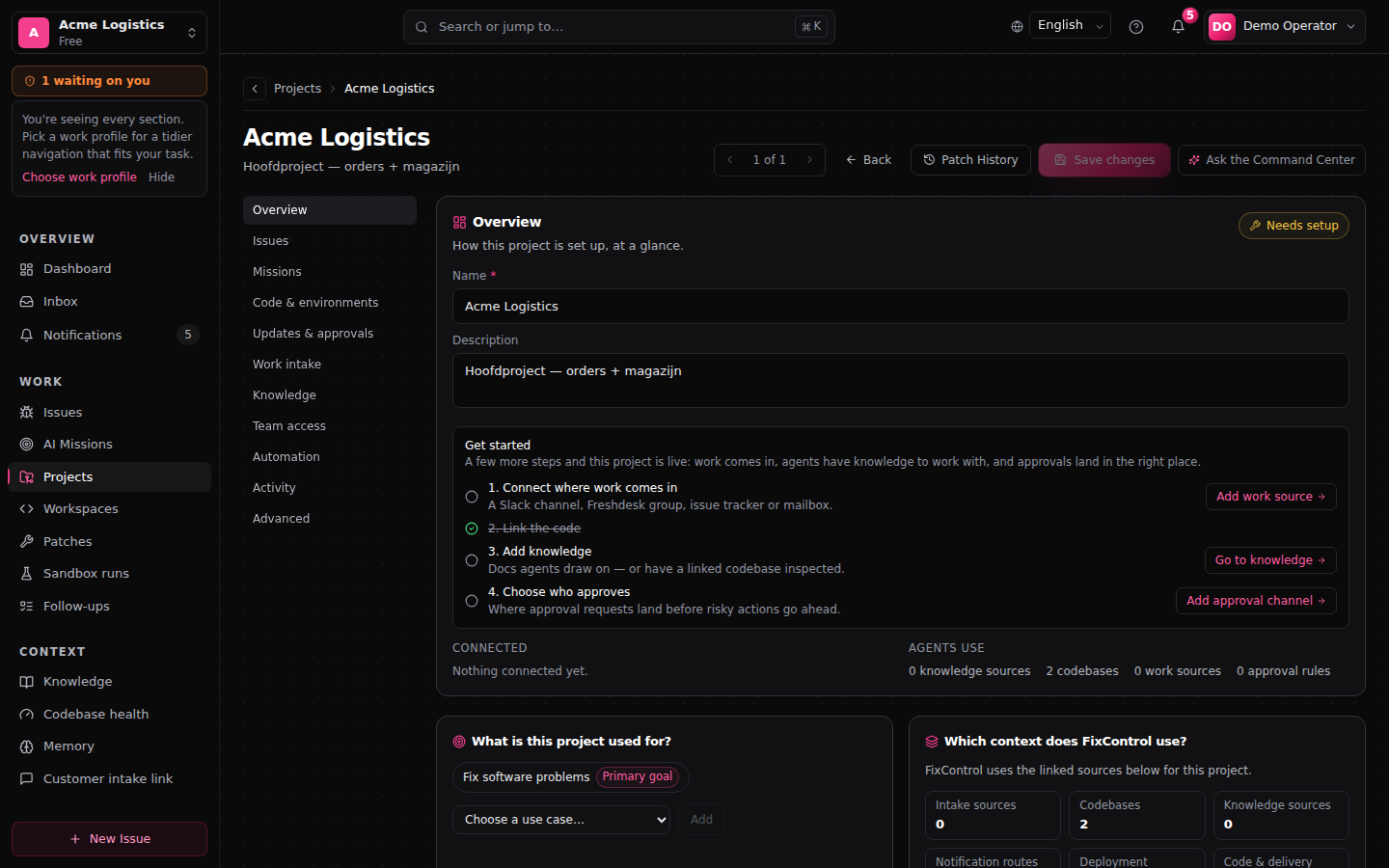Open the Choose a use case dropdown

(x=561, y=820)
